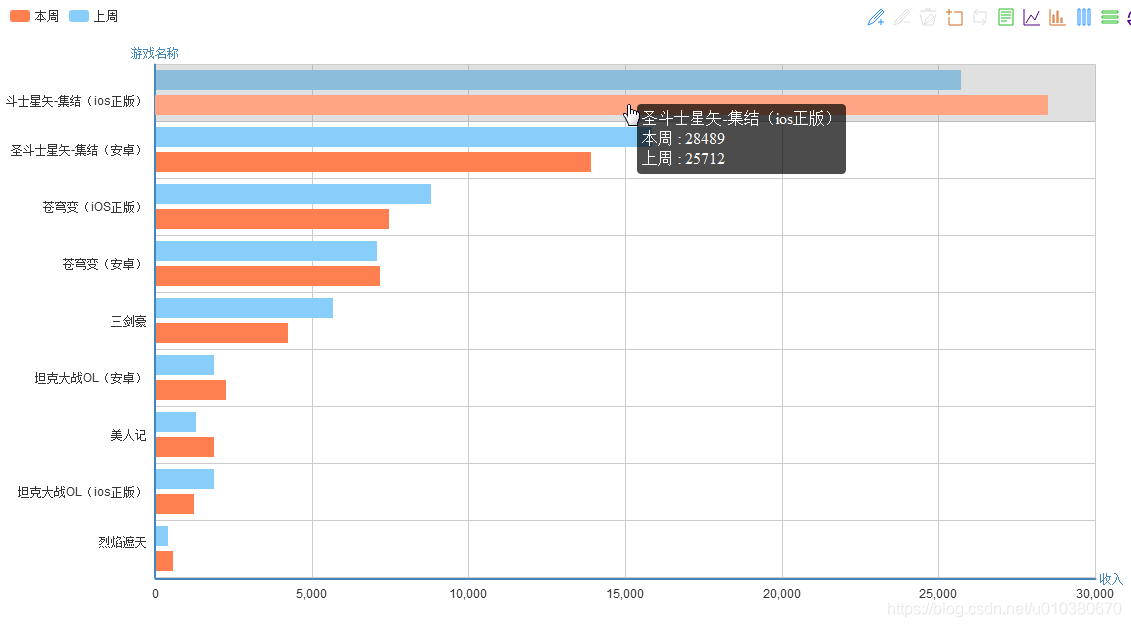Click axis label 坦克大战OL（ios正版）
This screenshot has width=1131, height=627.
click(x=79, y=492)
